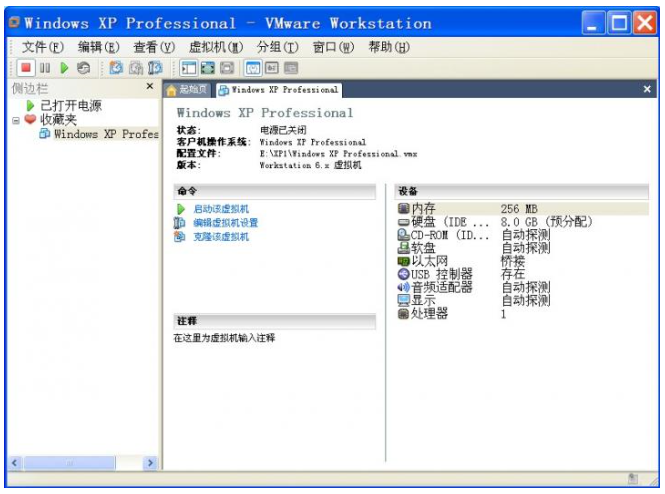665x494 pixels.
Task: Toggle the sidebar display toolbar icon
Action: point(190,69)
